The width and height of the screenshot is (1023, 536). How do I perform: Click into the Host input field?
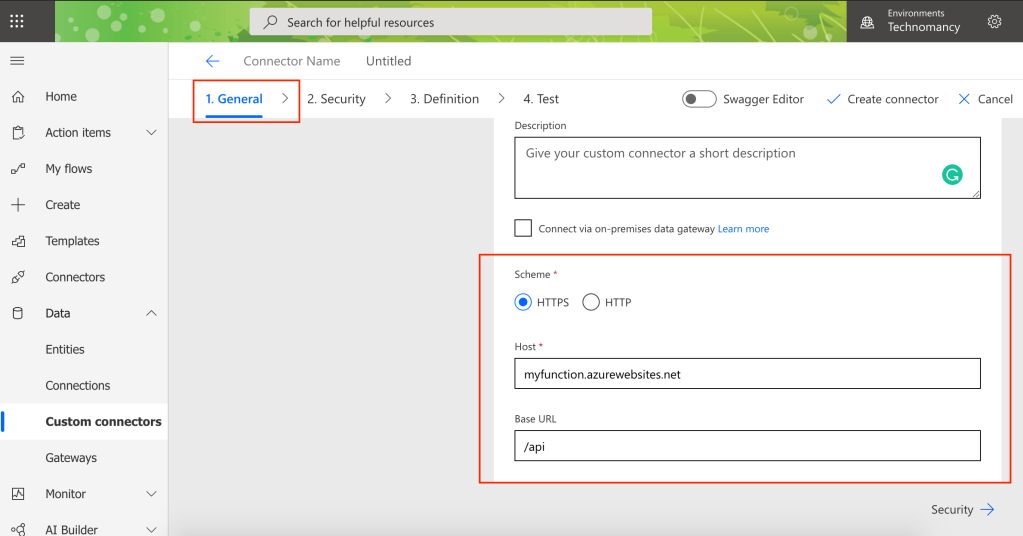747,374
